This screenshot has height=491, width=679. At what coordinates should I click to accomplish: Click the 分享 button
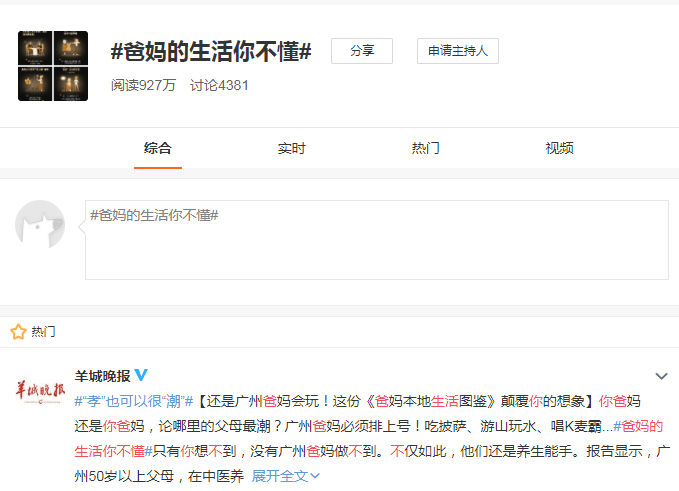point(361,51)
